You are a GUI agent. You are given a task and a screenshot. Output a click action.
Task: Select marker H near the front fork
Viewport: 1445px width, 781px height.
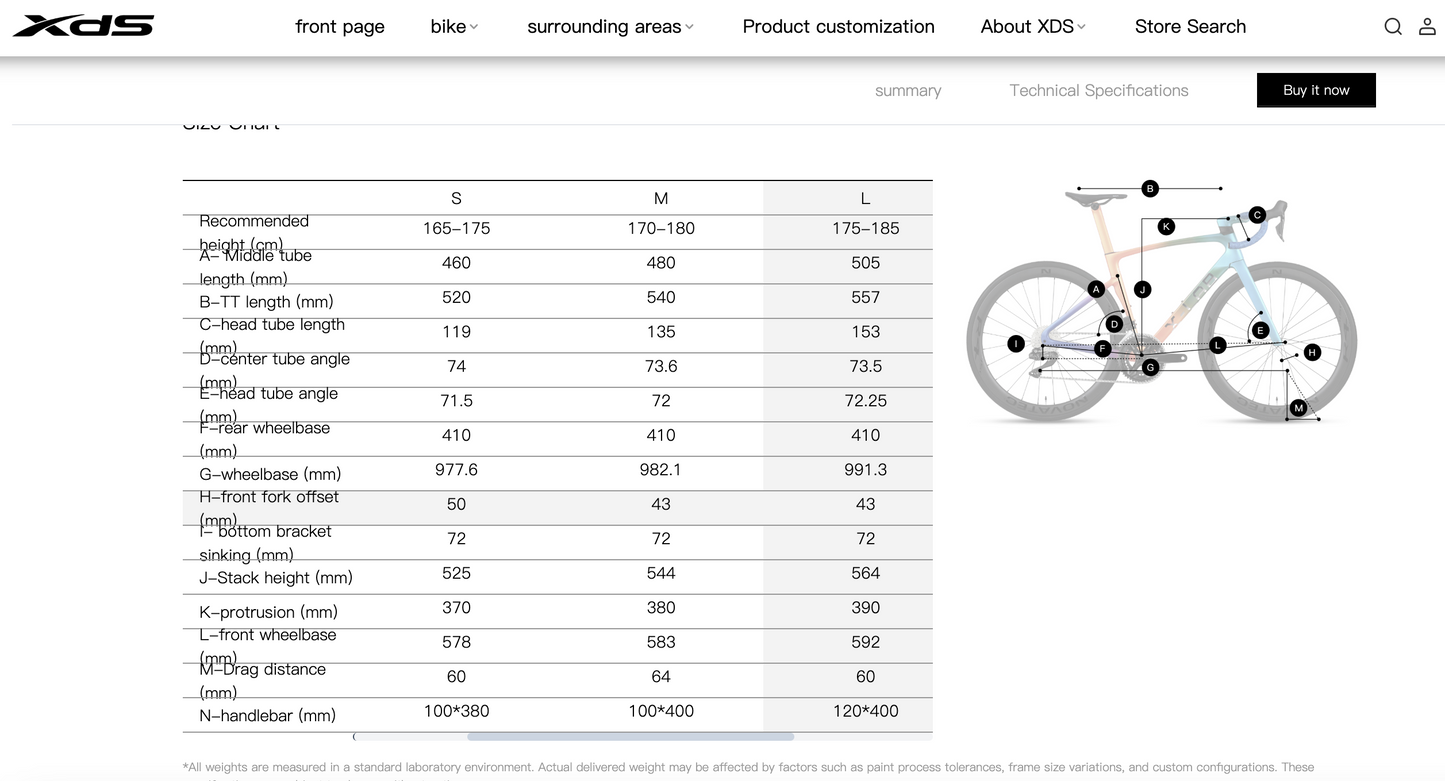tap(1312, 352)
